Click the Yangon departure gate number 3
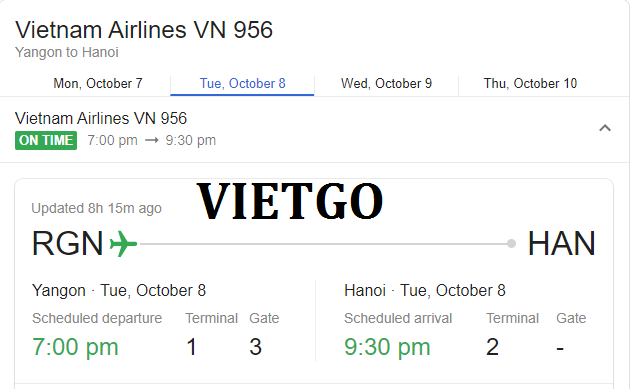 [256, 347]
